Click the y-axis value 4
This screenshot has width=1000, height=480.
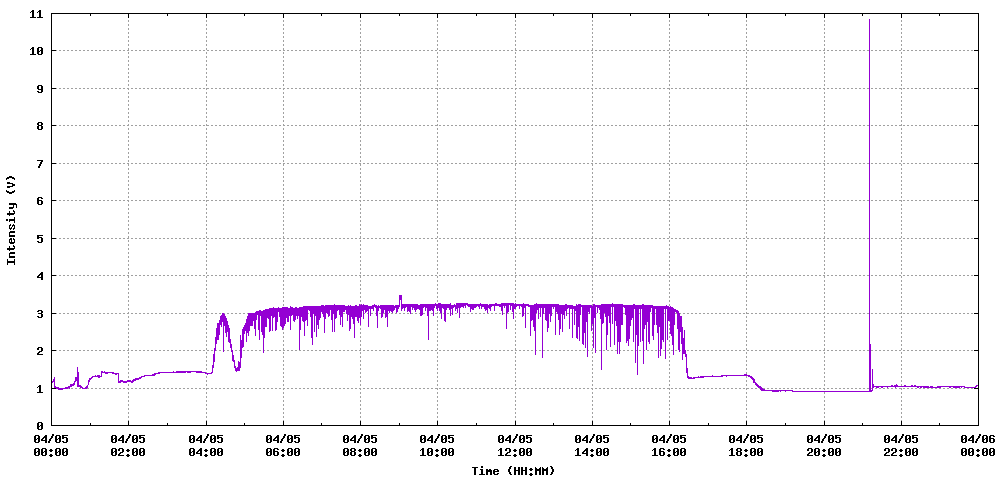point(40,275)
